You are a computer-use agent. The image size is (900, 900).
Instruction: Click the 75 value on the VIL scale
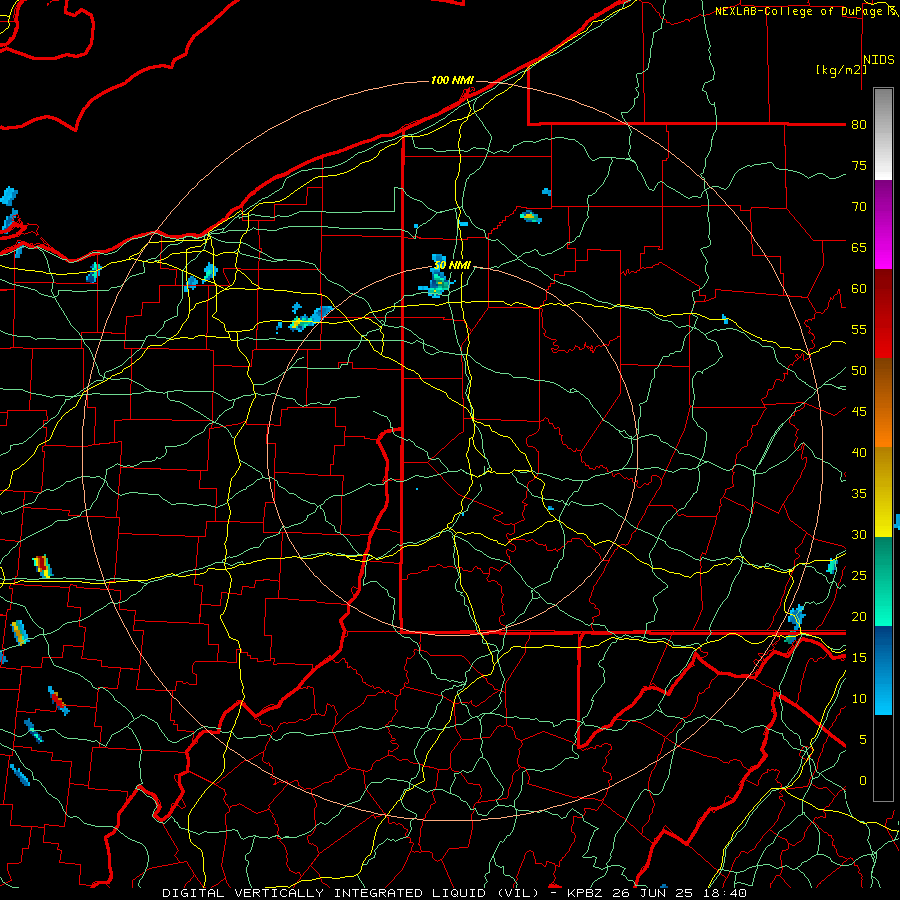[859, 166]
